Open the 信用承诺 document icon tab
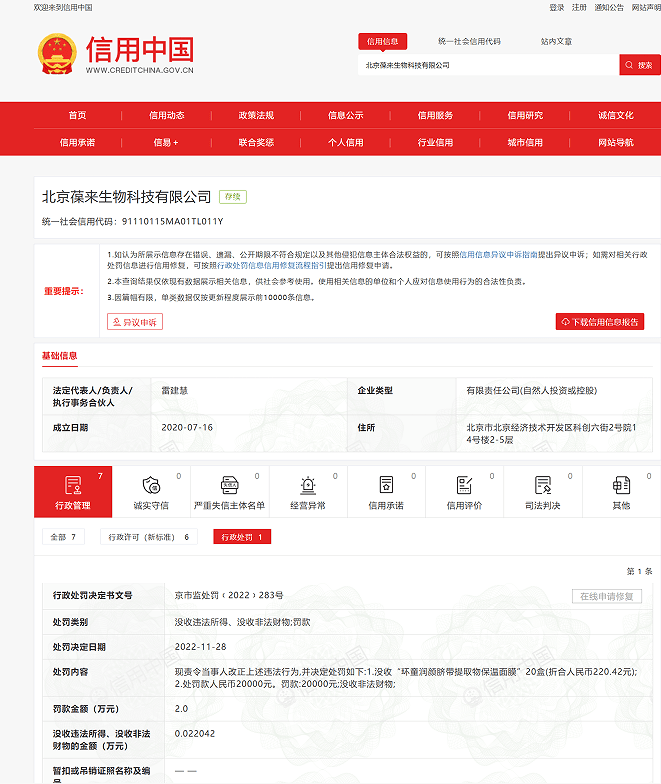661x784 pixels. coord(386,492)
